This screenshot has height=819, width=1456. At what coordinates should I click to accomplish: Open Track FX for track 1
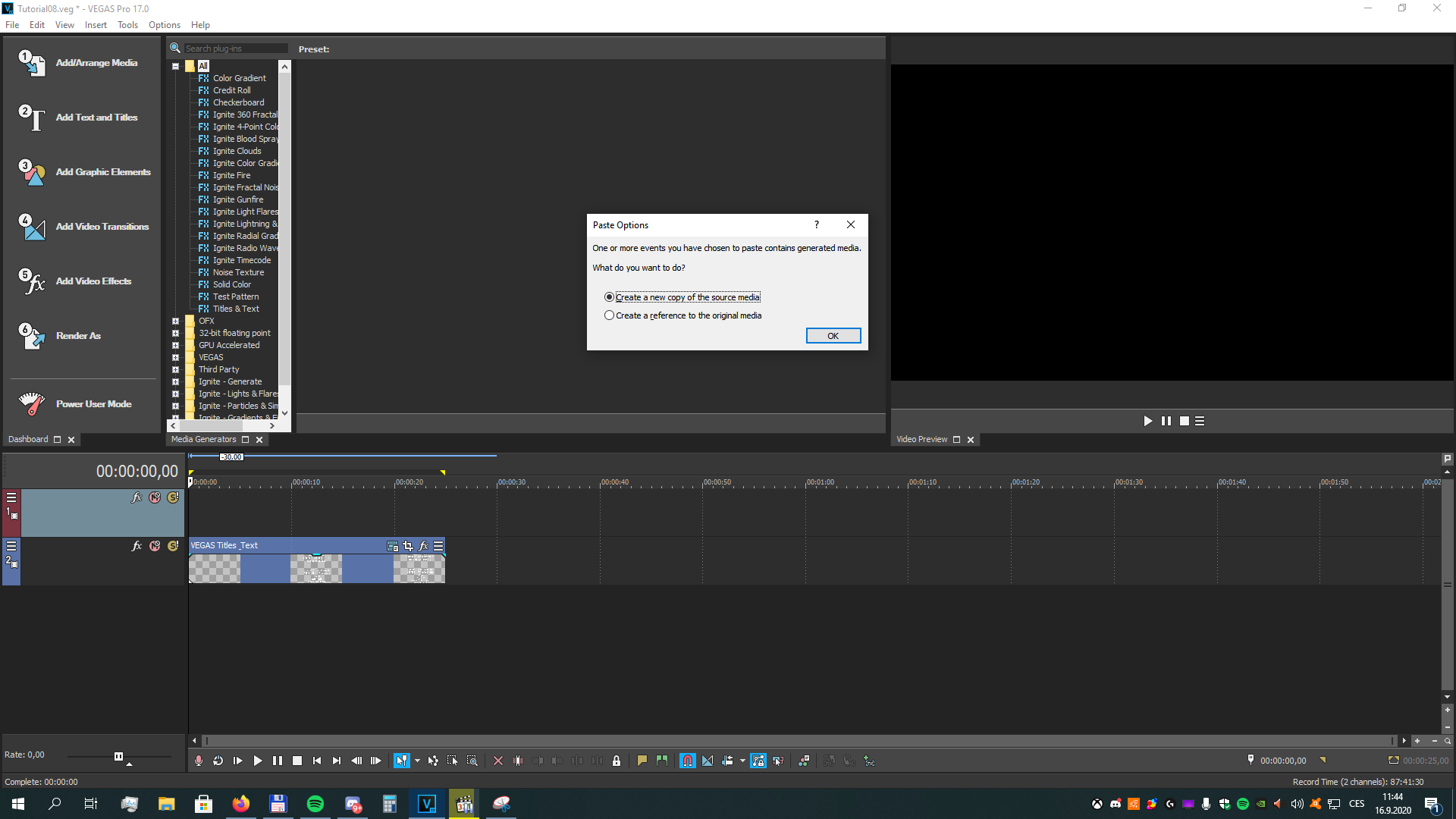(137, 498)
